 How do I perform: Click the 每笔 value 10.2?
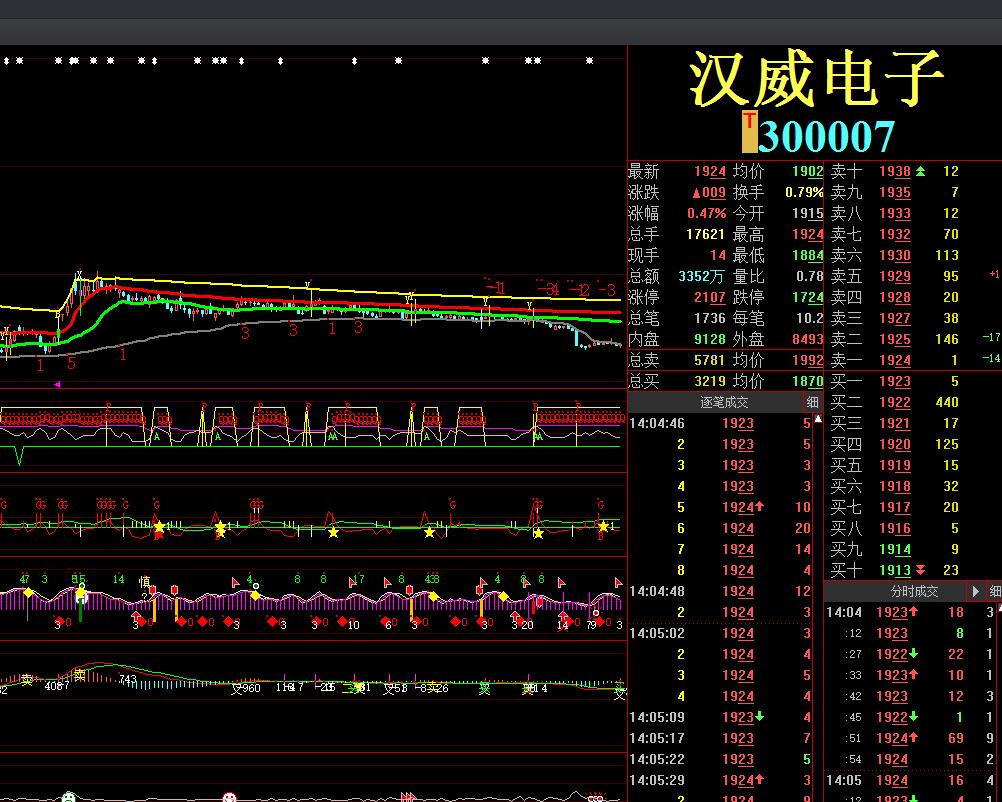coord(810,318)
